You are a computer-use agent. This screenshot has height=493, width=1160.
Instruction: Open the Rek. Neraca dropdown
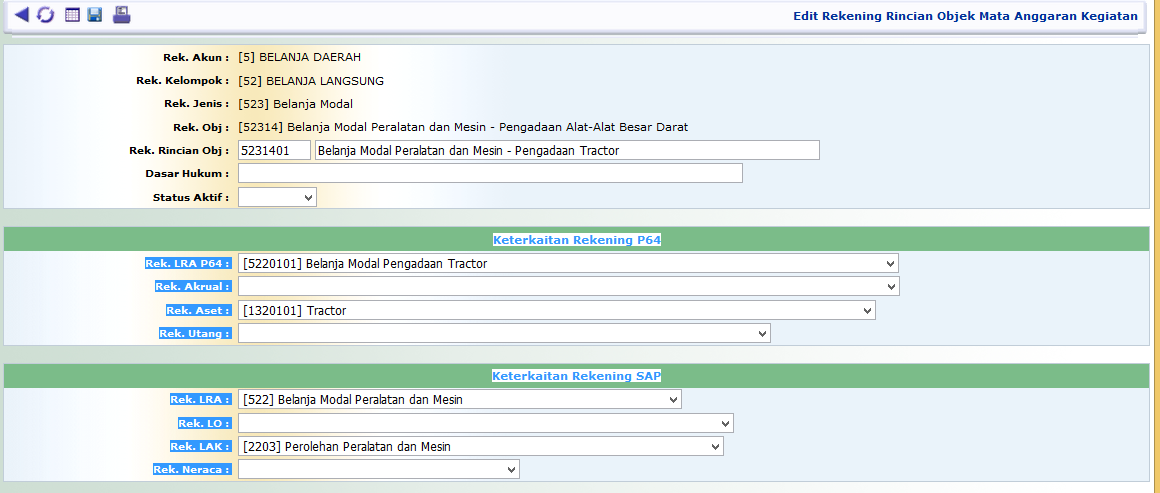(378, 469)
